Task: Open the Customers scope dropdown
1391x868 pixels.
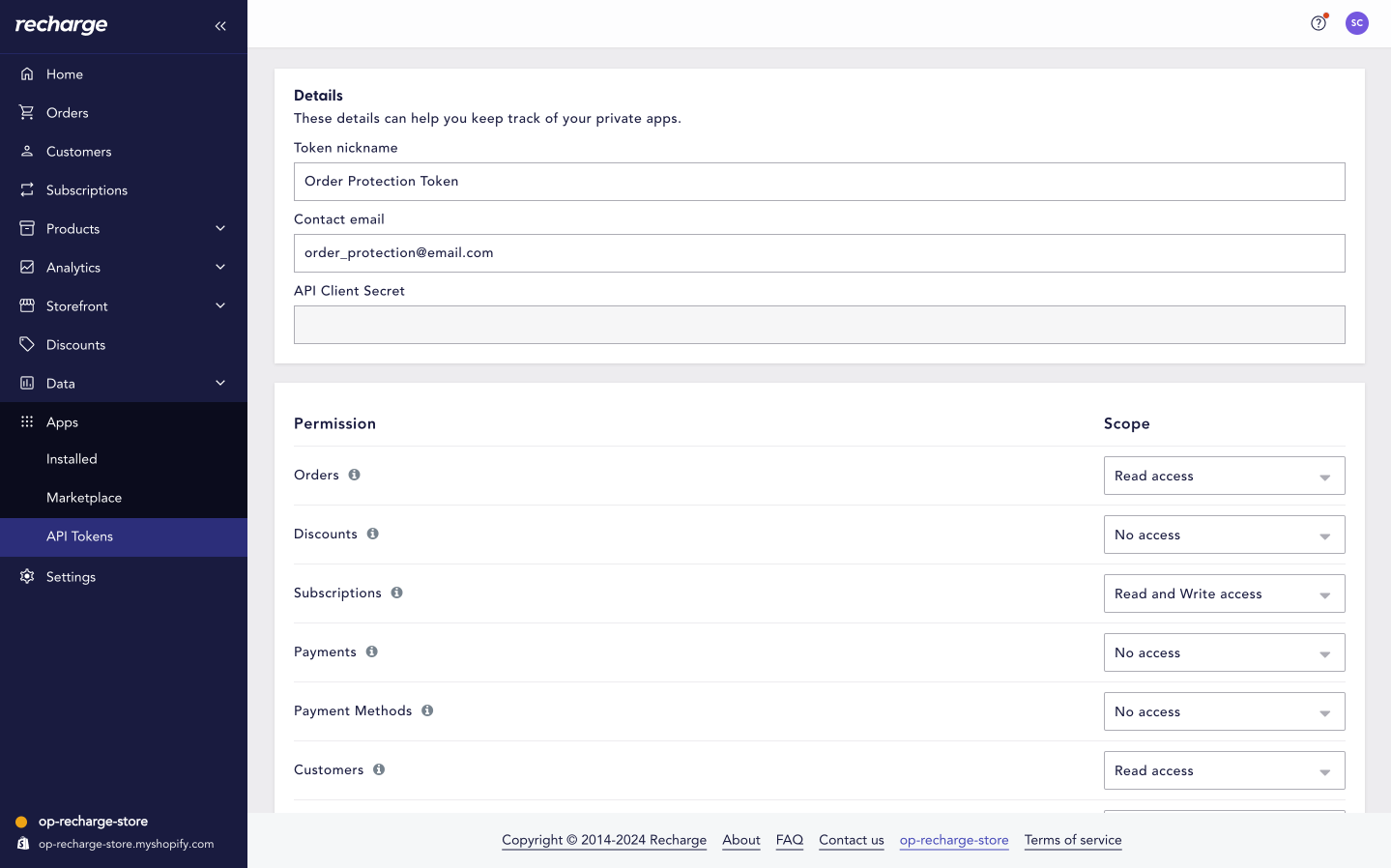Action: tap(1224, 770)
